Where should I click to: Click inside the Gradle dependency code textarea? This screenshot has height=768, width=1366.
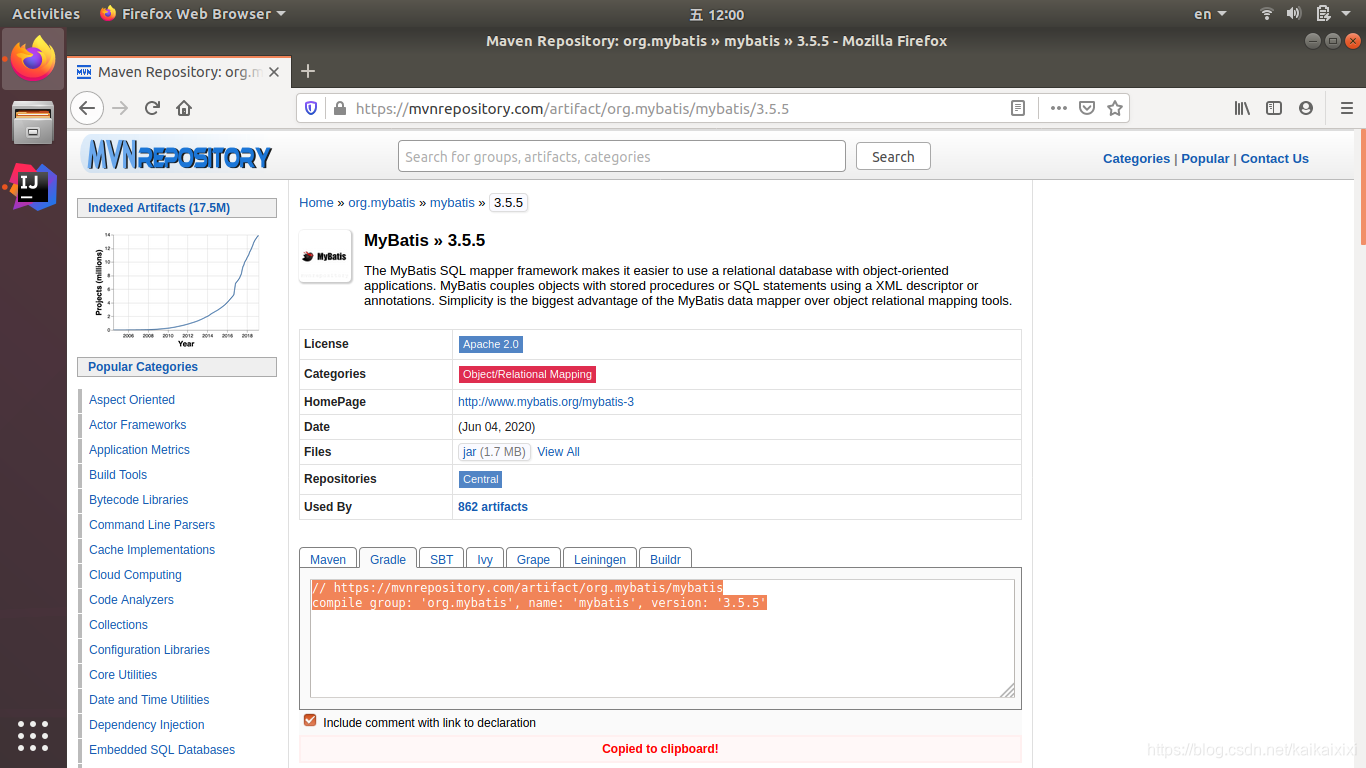(x=662, y=638)
